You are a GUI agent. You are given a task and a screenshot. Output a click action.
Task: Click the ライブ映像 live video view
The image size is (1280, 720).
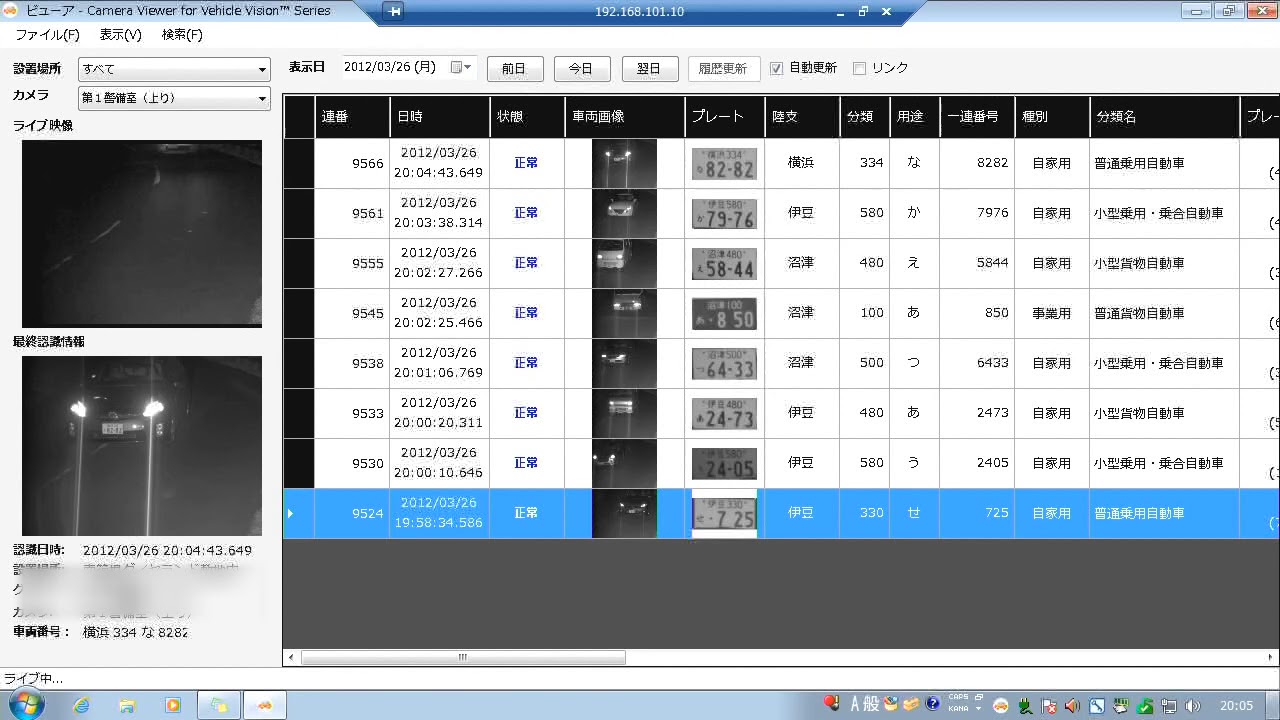[142, 233]
